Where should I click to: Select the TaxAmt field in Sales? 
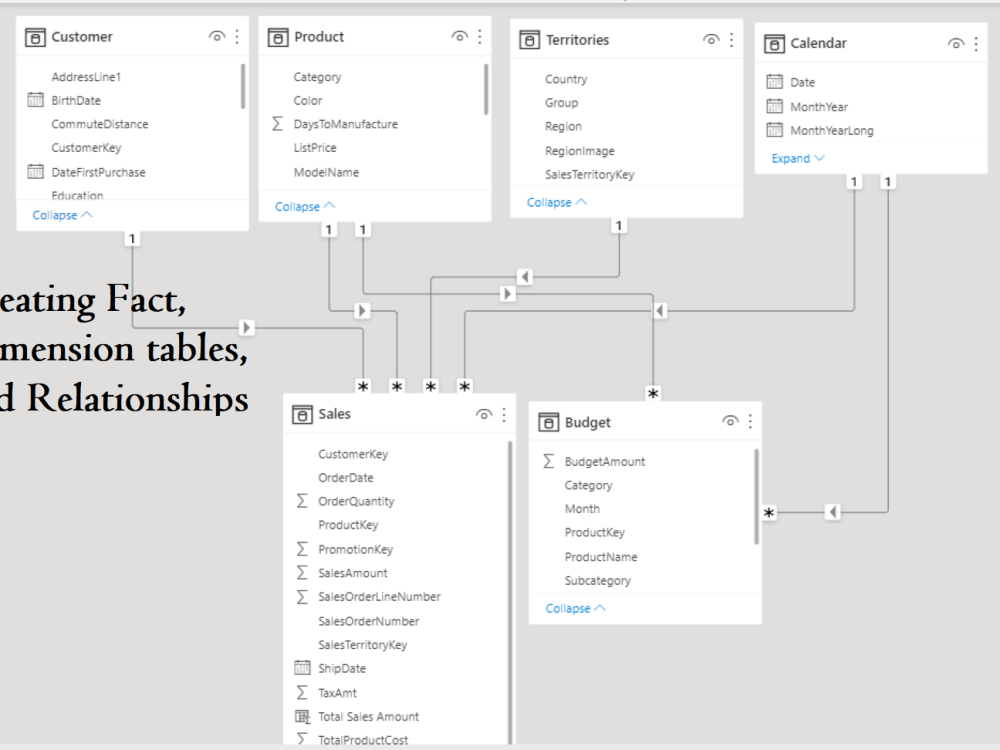(337, 693)
